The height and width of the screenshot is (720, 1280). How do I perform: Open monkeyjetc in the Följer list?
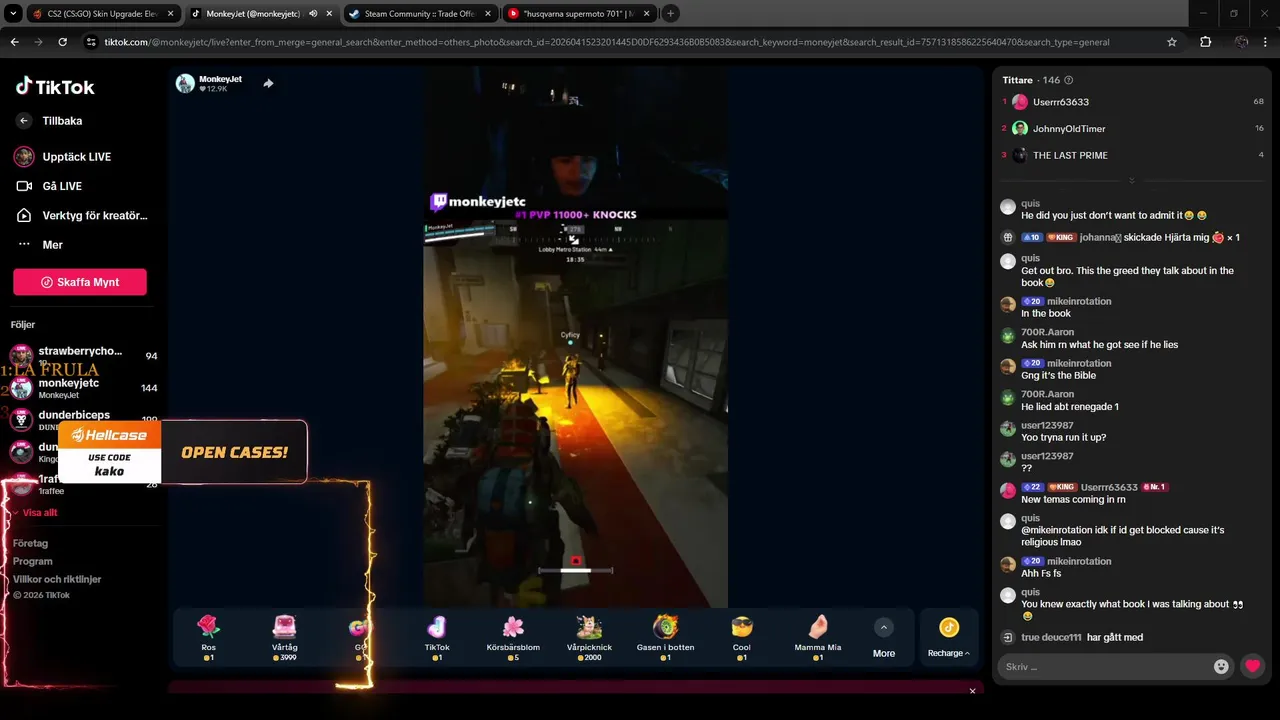[x=83, y=388]
